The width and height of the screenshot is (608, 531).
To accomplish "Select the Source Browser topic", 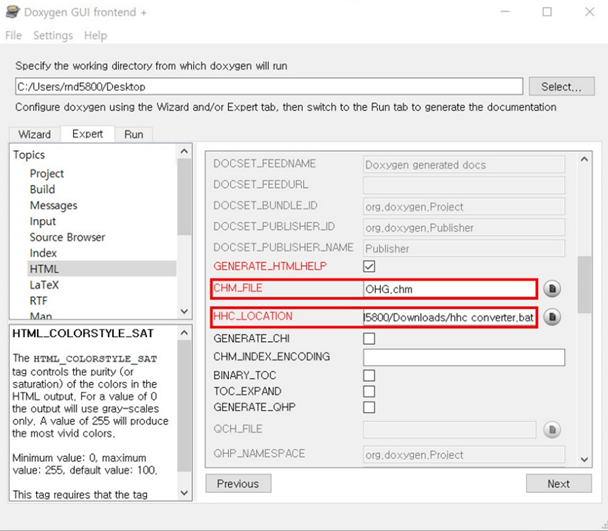I will (x=67, y=237).
